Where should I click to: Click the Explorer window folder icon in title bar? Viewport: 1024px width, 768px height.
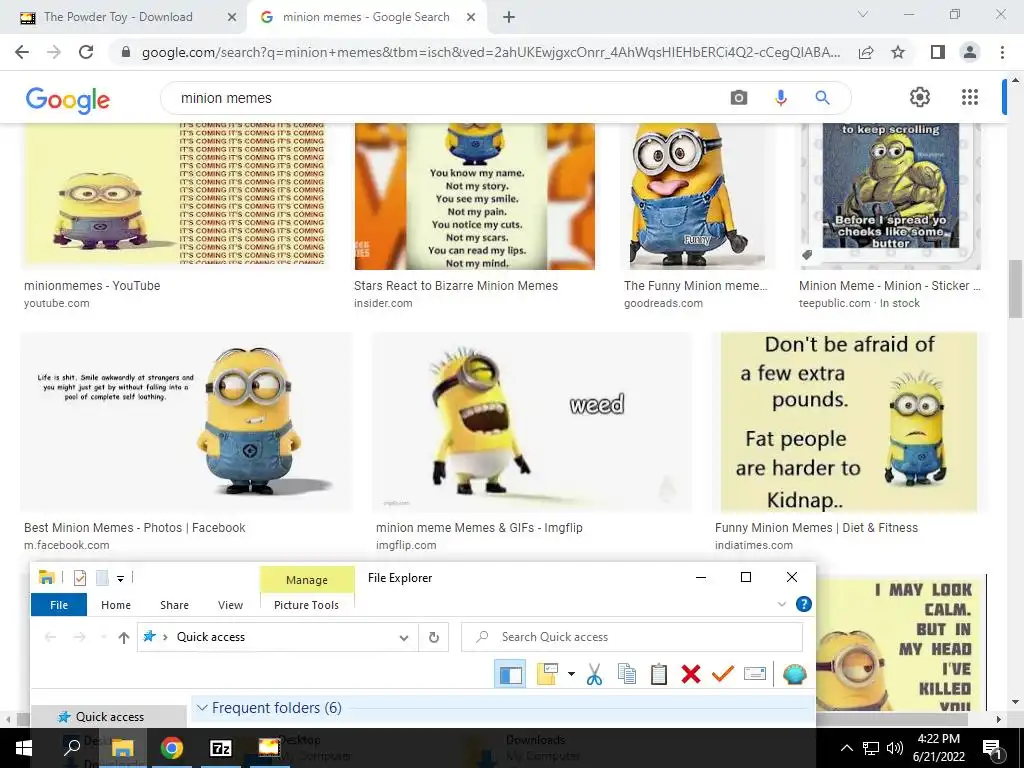[46, 577]
